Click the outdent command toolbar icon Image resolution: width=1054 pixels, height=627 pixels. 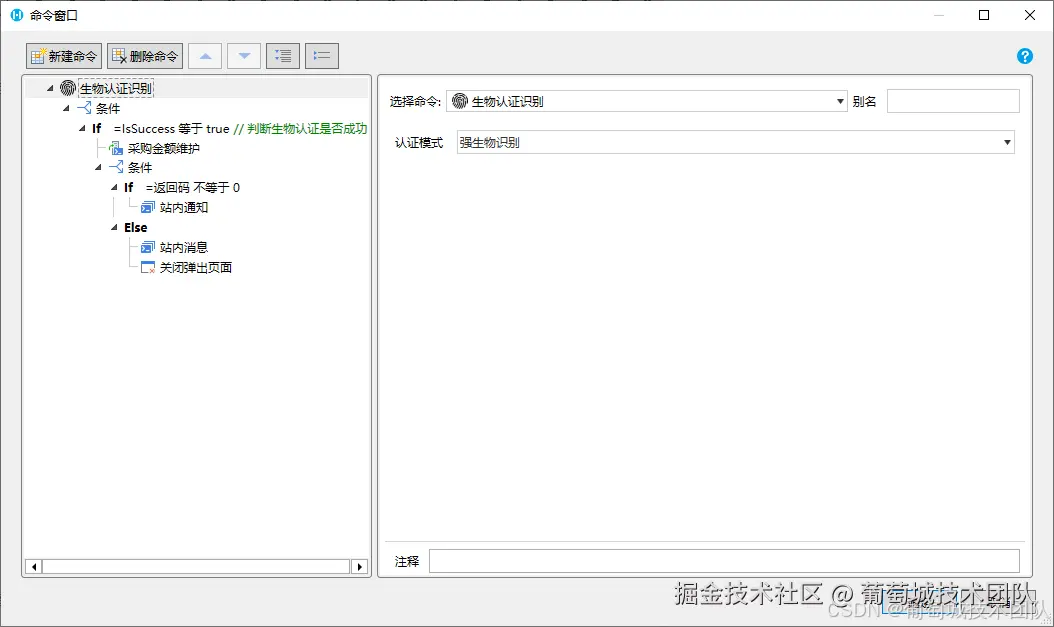[320, 55]
